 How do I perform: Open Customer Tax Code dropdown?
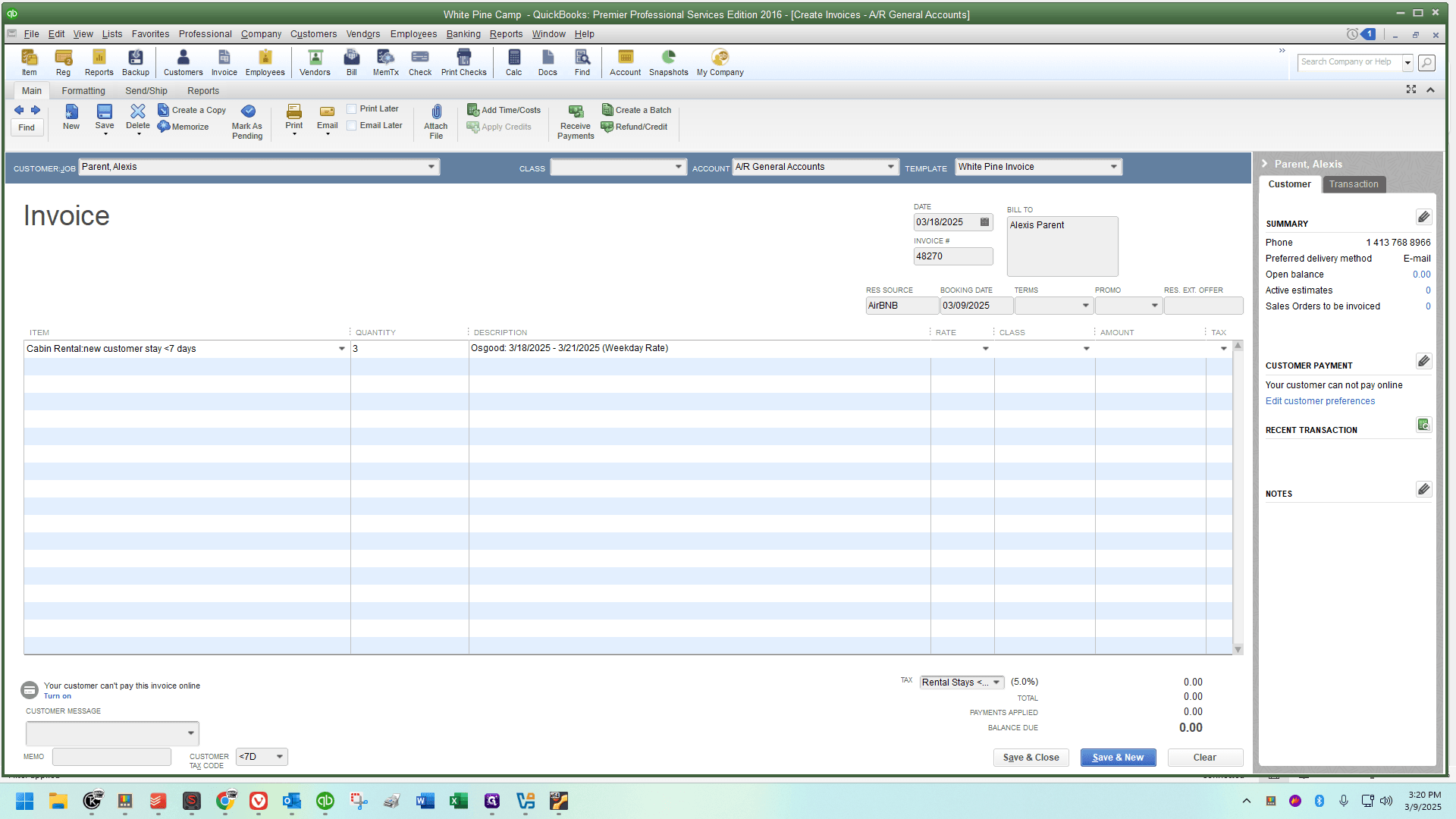point(280,757)
